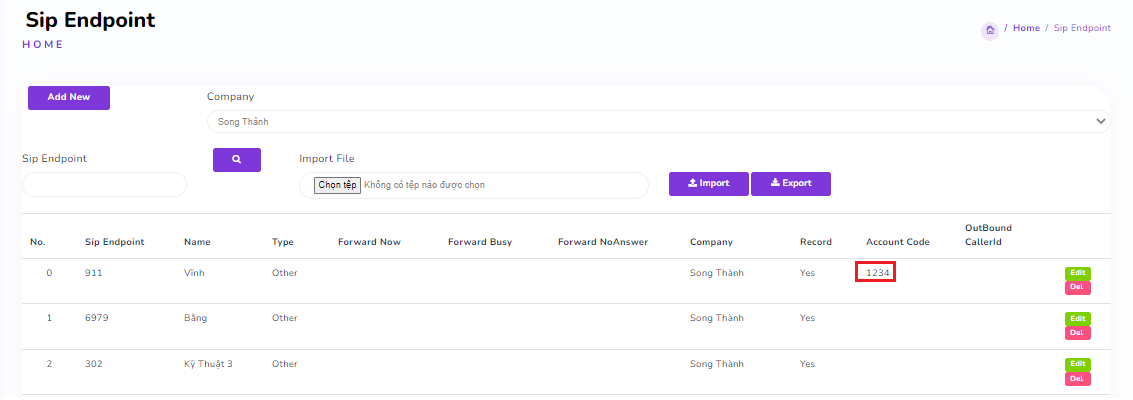Edit the Vĩnh endpoint row

tap(1077, 273)
